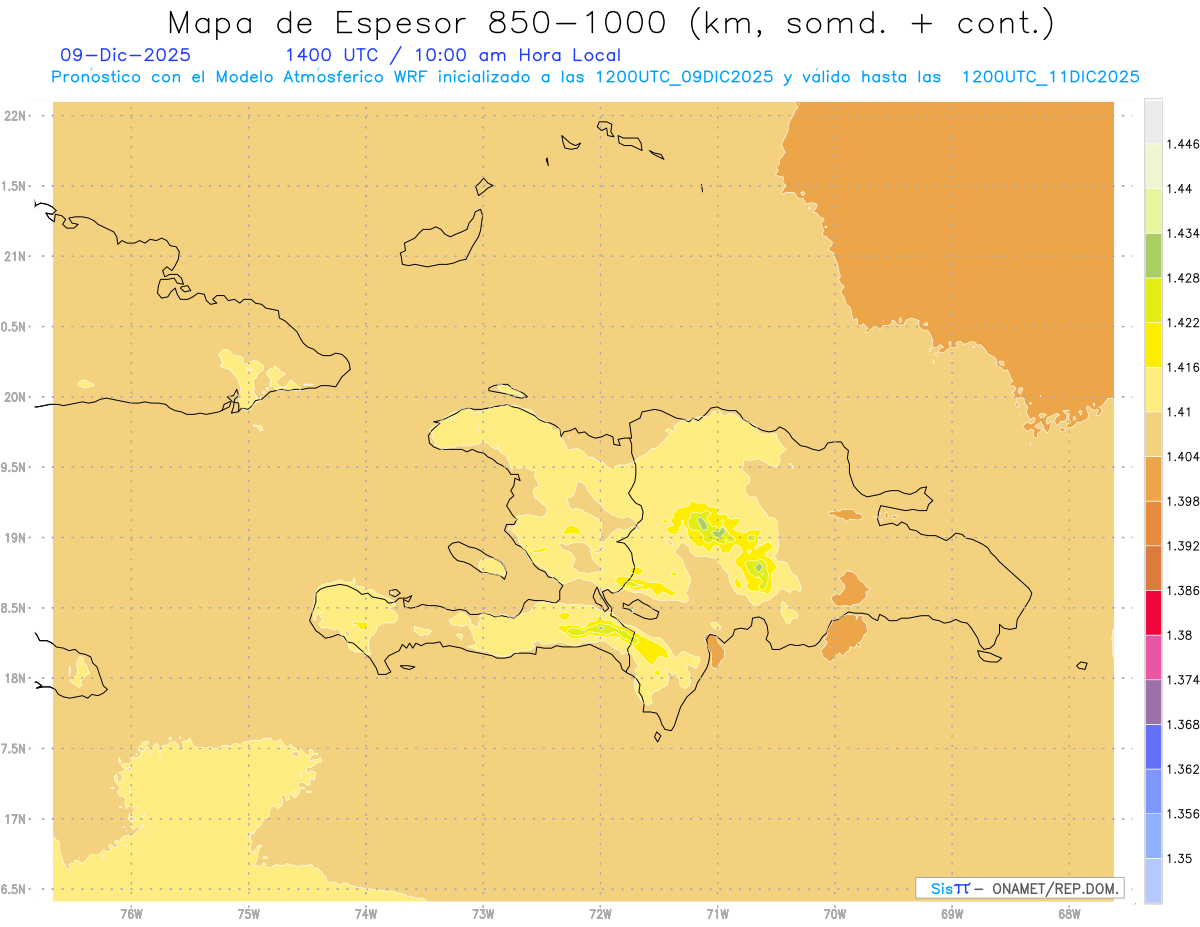Click the legend value '1.416'
This screenshot has height=927, width=1200.
pyautogui.click(x=1183, y=367)
